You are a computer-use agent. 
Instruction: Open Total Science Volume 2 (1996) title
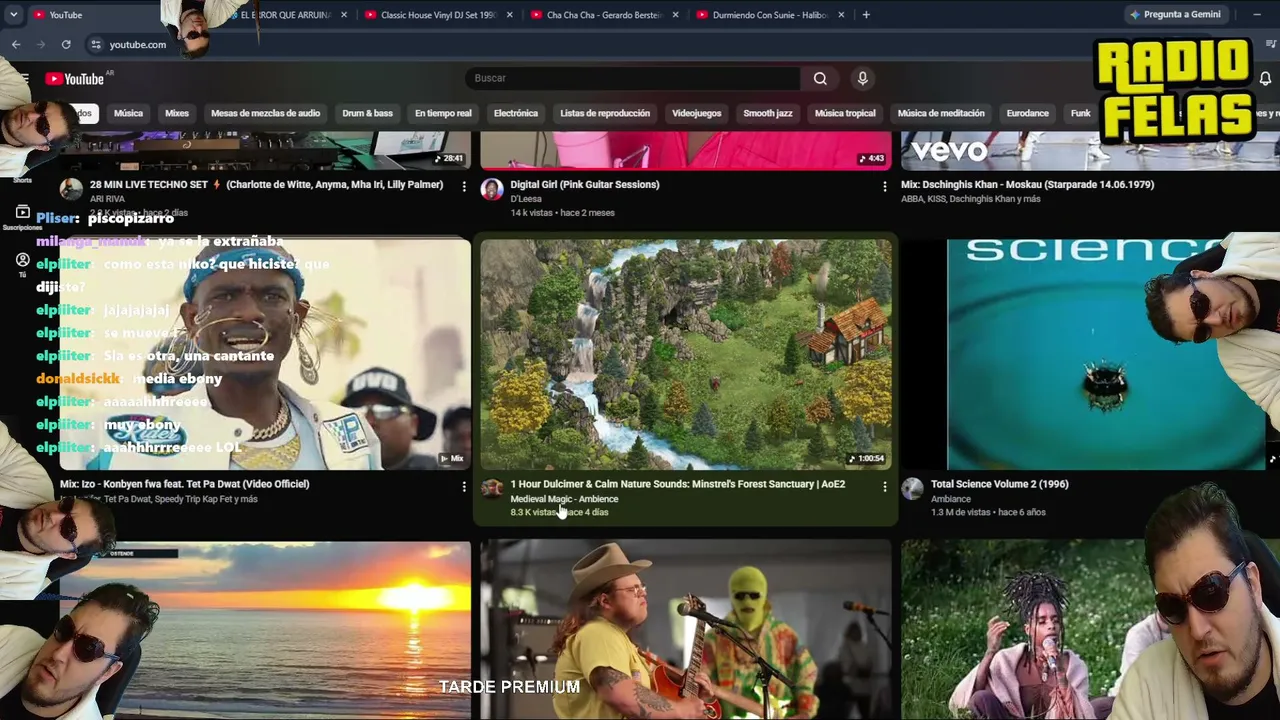coord(999,484)
